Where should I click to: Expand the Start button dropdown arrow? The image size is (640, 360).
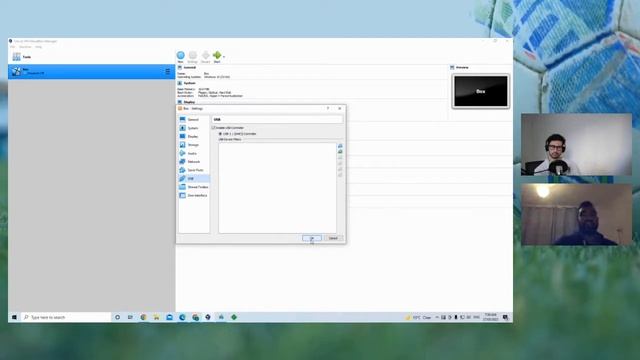[224, 57]
